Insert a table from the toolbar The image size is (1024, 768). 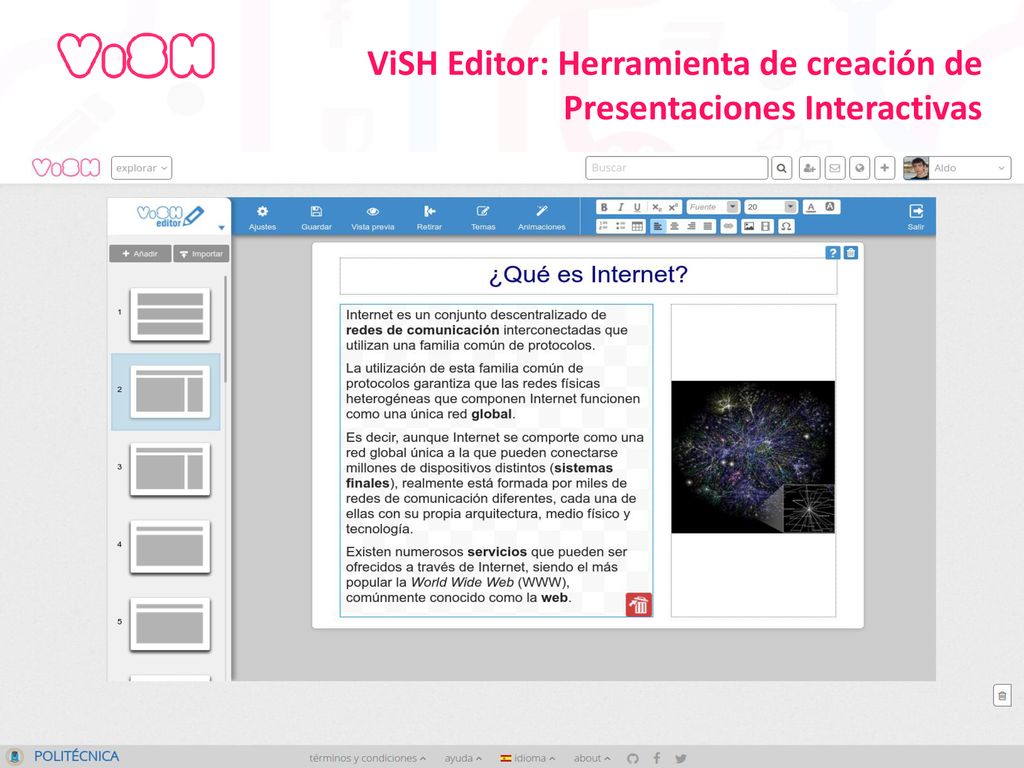637,226
